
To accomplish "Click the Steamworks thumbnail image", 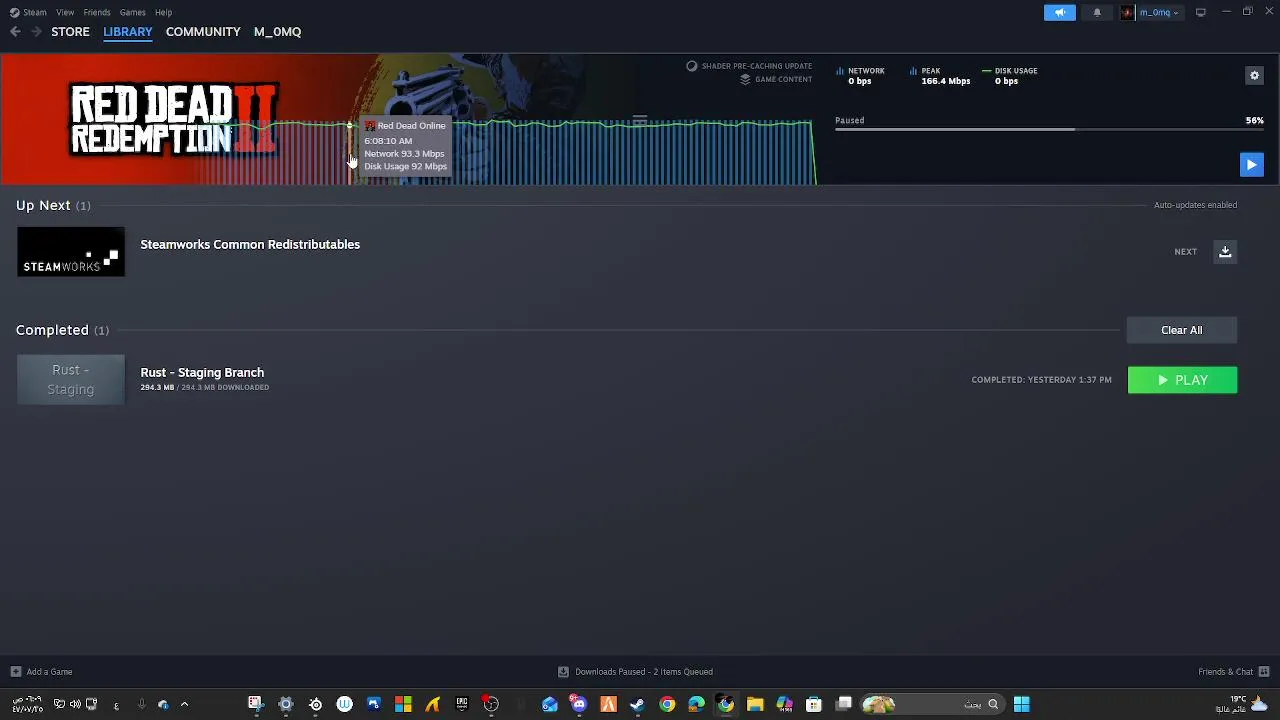I will pyautogui.click(x=71, y=252).
